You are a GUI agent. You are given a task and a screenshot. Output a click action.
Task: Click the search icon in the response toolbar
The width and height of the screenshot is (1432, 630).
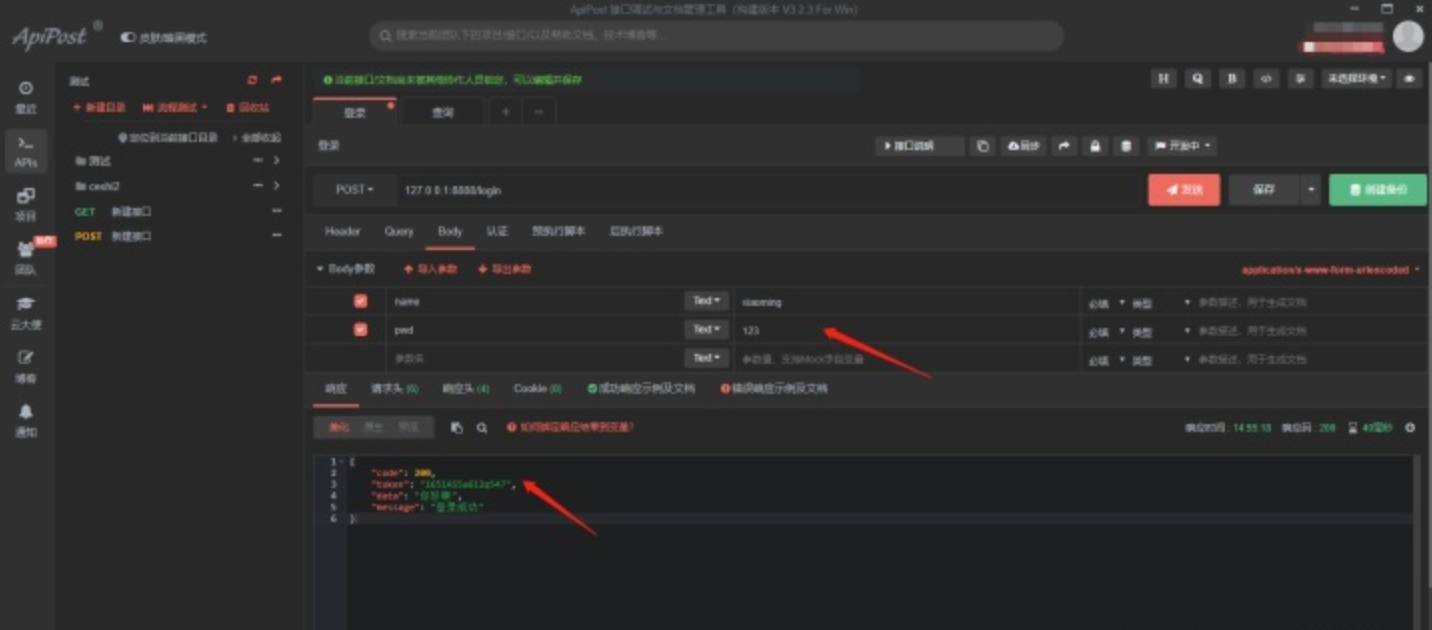click(x=482, y=427)
